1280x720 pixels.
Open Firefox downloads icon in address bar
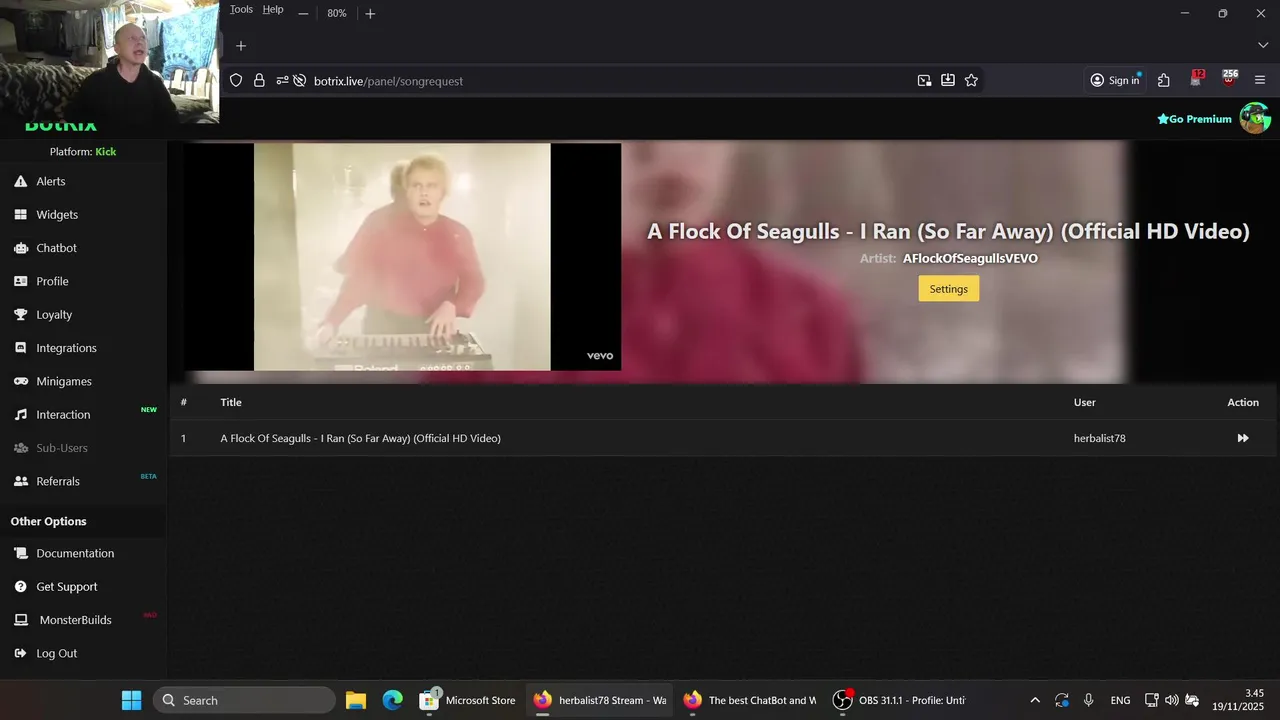coord(948,81)
